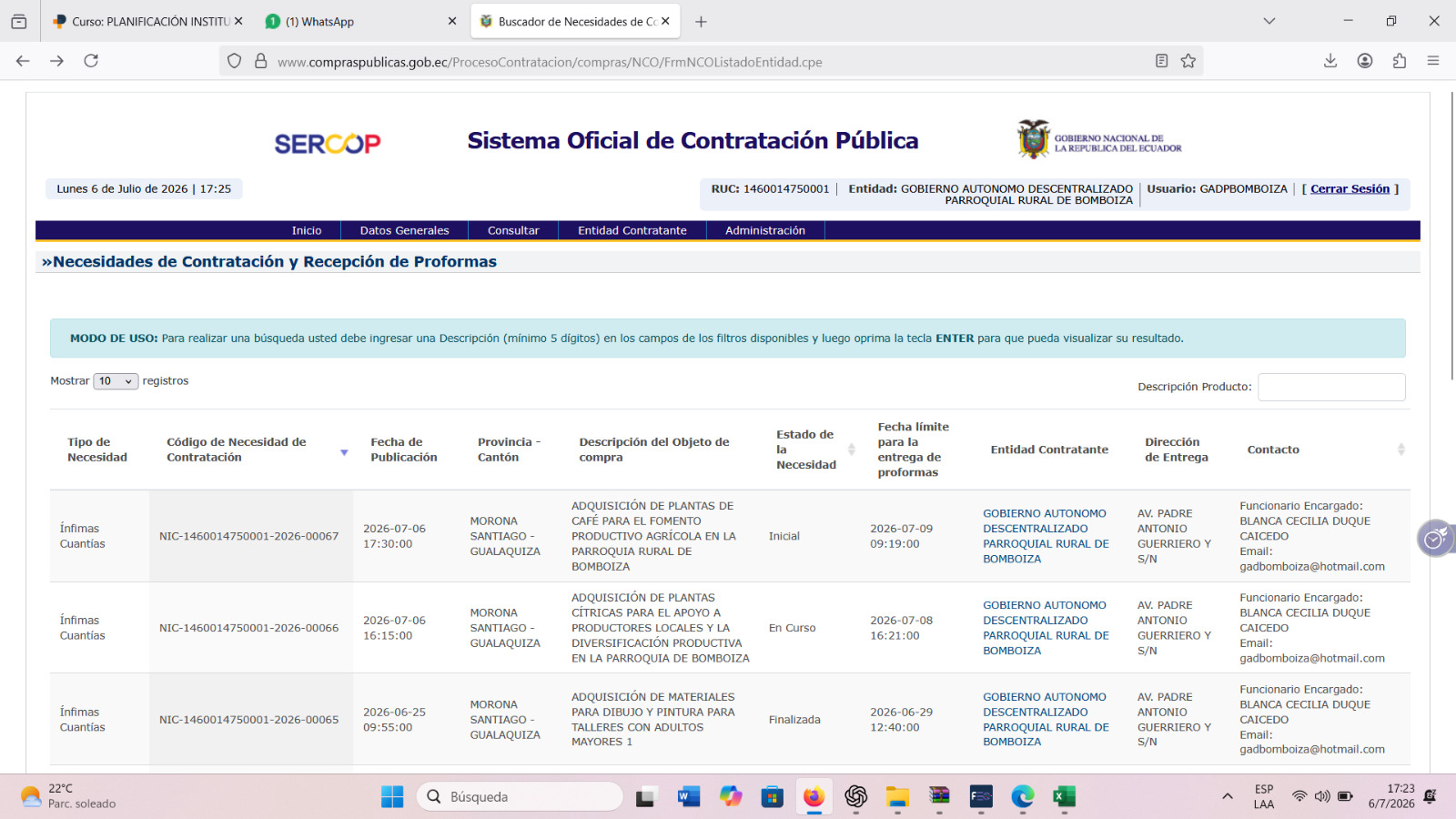Select code NIC-1460014750001-2026-00066

(x=248, y=628)
